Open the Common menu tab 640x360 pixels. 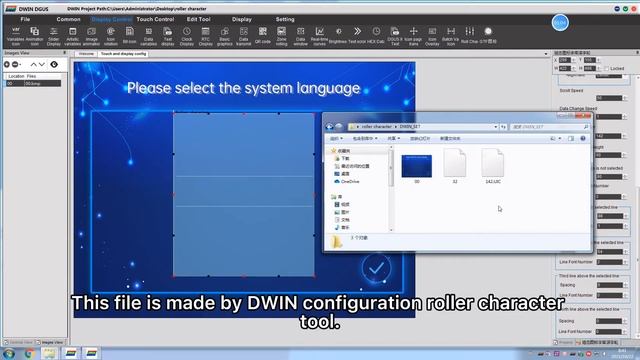pos(68,19)
